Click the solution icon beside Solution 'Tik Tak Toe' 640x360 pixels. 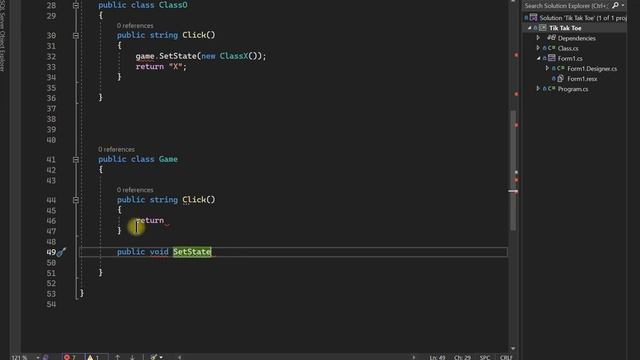tap(533, 18)
